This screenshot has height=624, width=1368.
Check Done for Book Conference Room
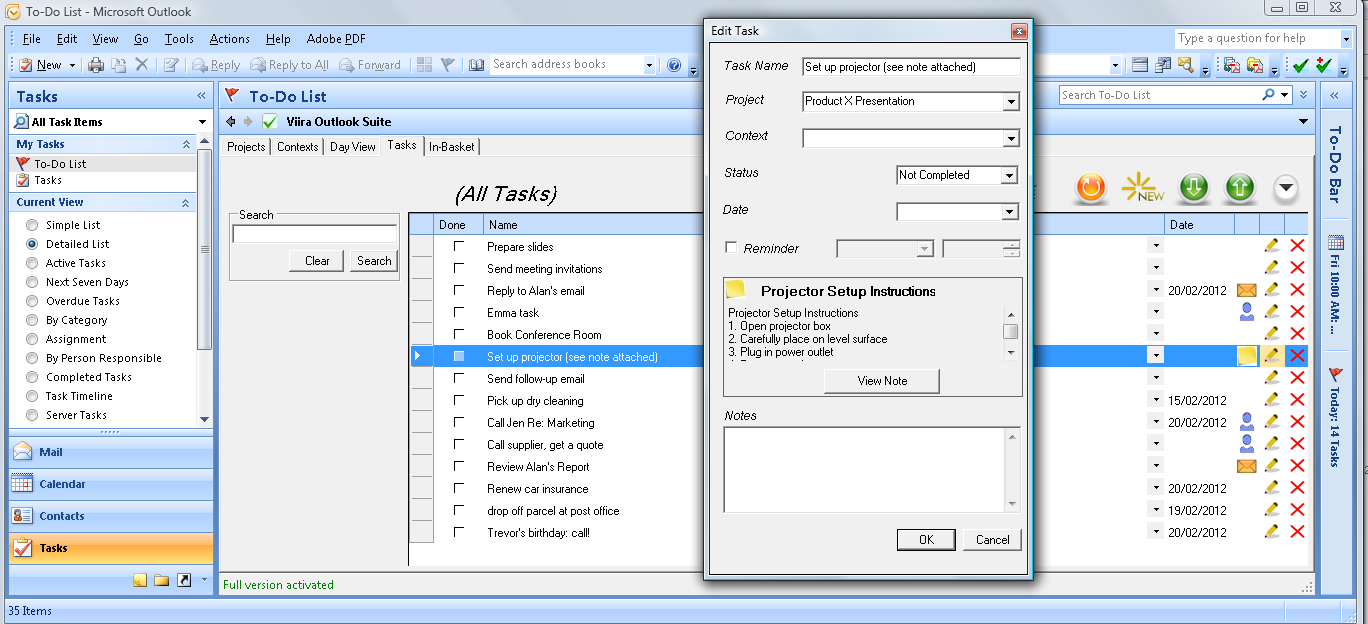[x=459, y=334]
